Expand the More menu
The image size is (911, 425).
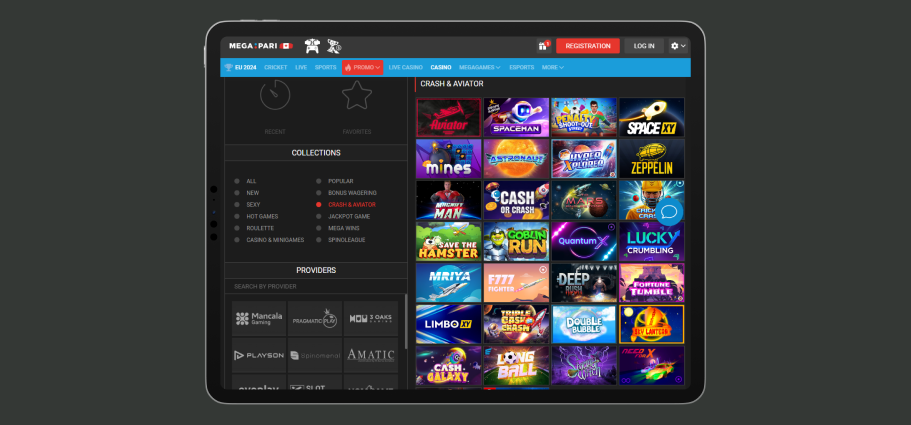[x=553, y=67]
